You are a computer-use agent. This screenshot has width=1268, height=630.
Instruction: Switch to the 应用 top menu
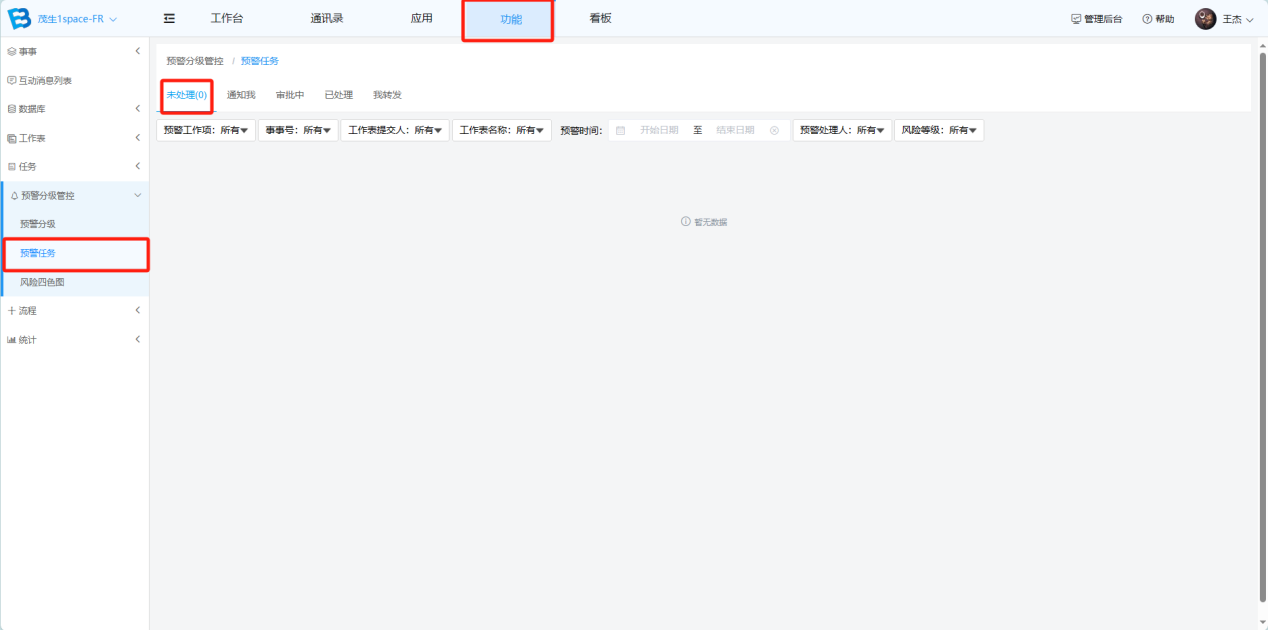(422, 19)
